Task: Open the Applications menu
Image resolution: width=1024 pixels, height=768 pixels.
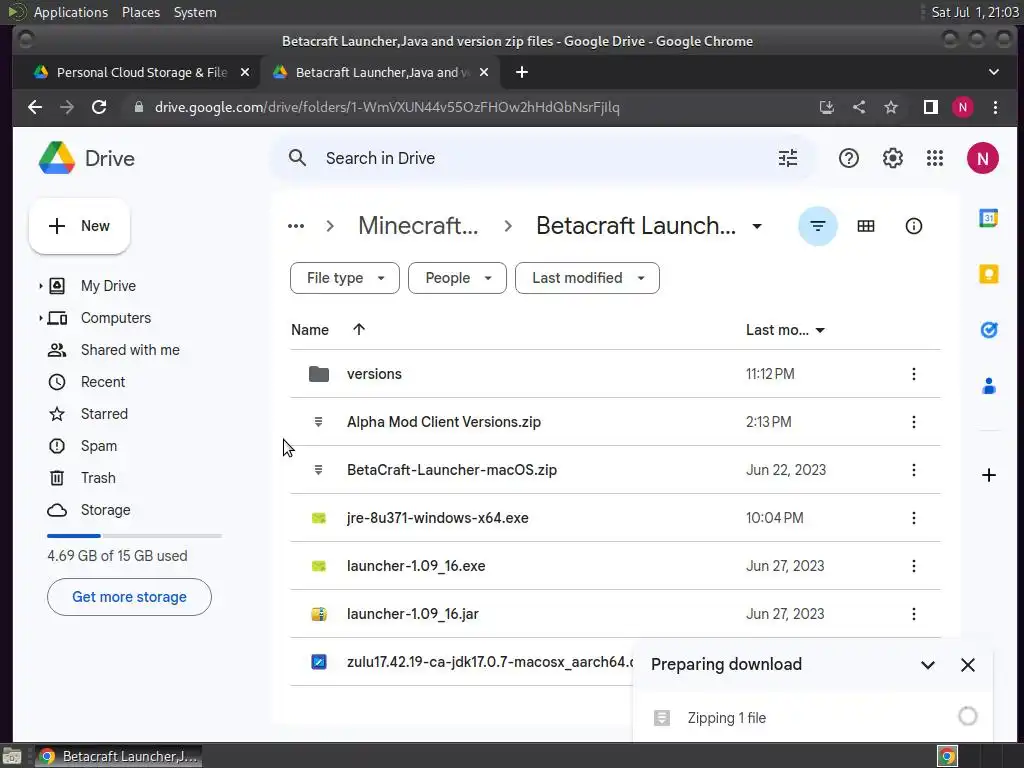Action: [71, 12]
